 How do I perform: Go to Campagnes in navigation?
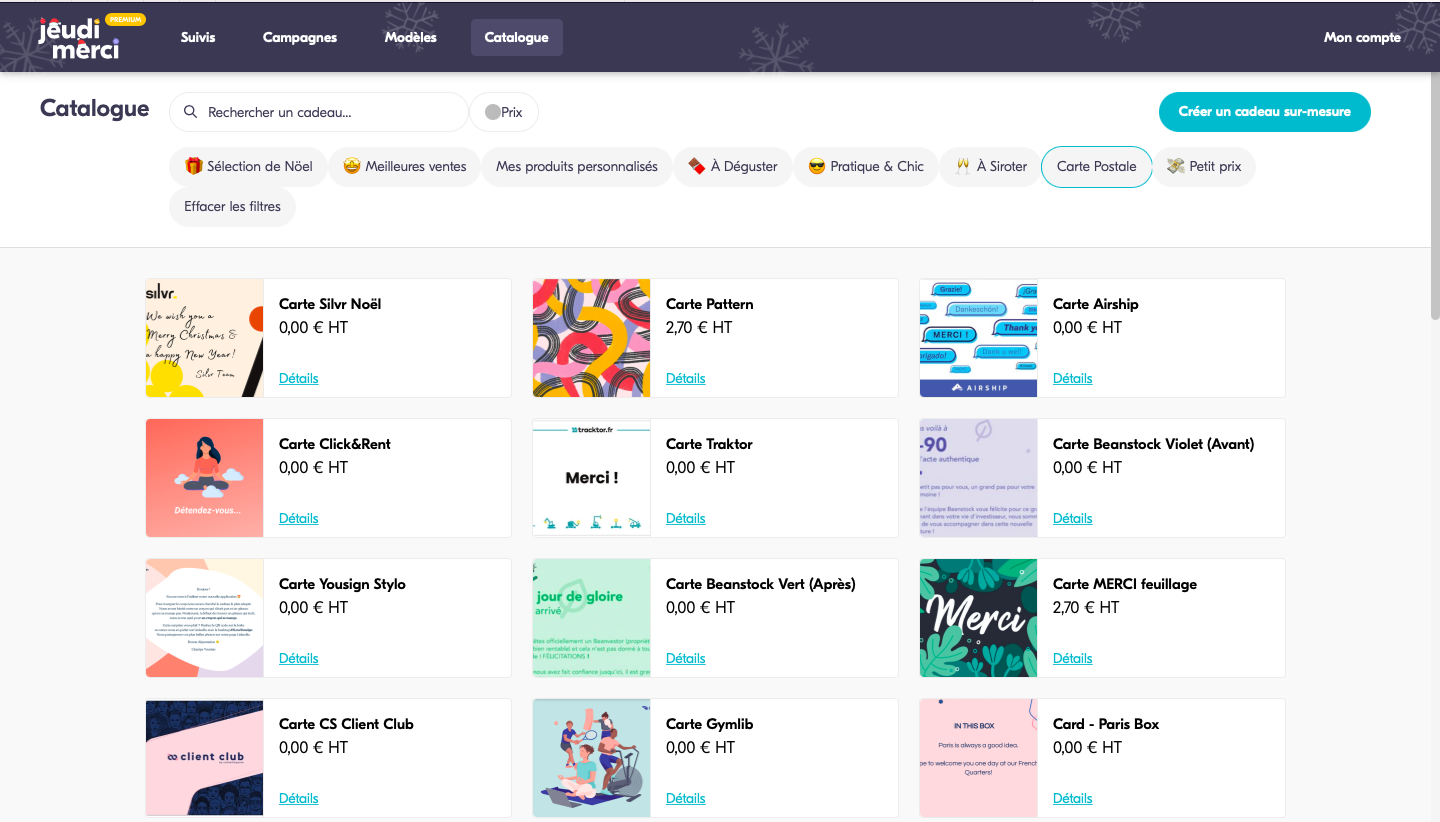tap(300, 37)
